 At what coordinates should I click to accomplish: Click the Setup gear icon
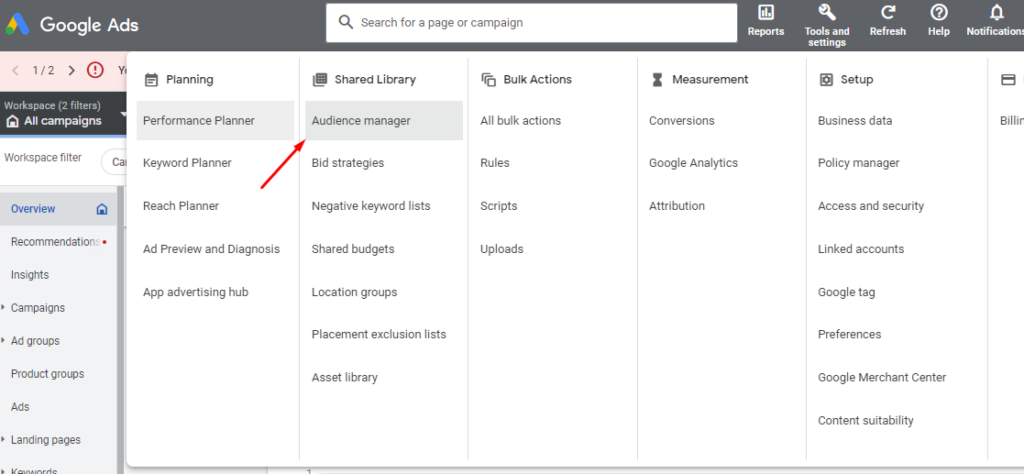(826, 80)
